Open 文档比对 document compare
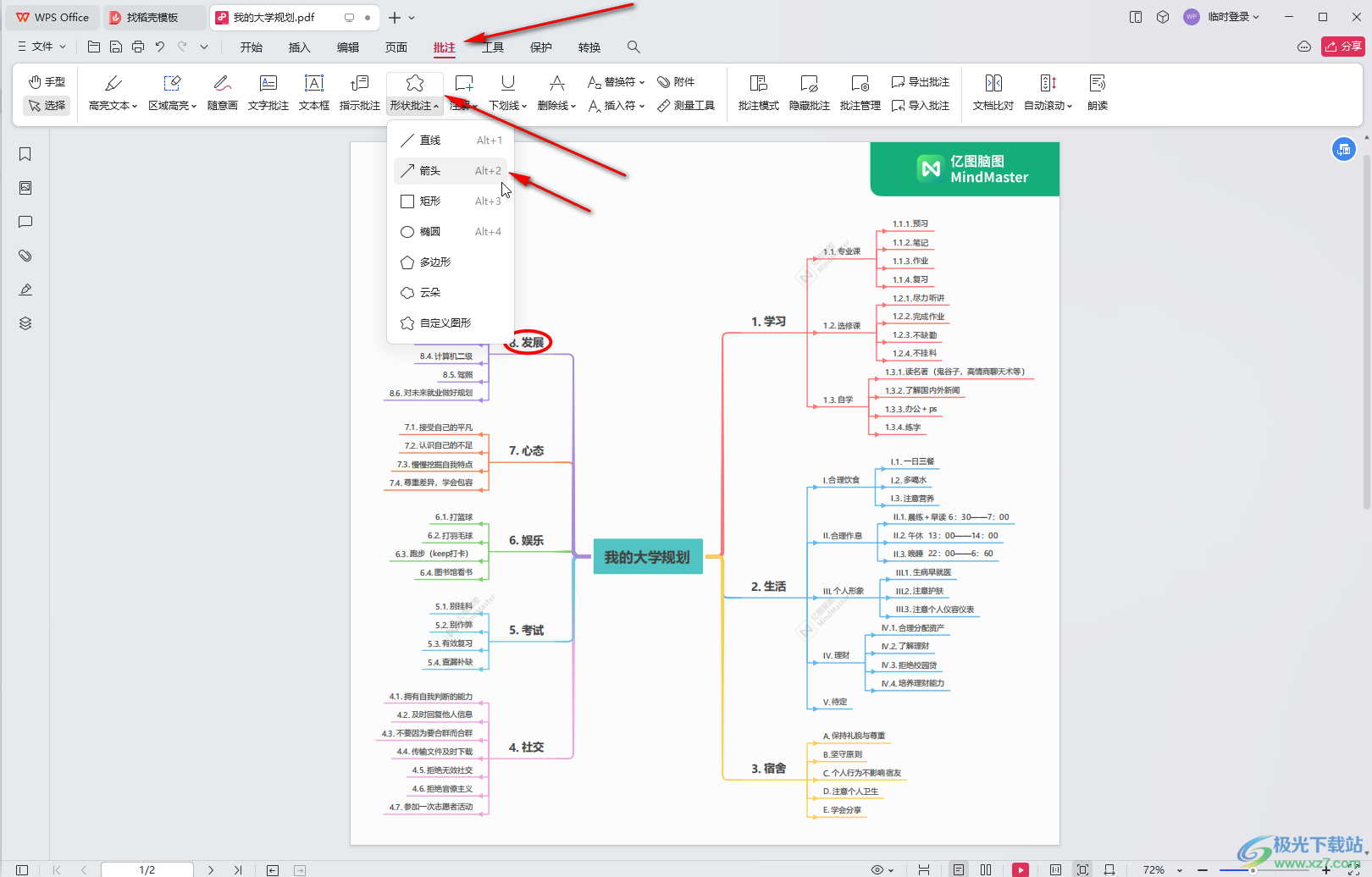The image size is (1372, 877). [993, 92]
